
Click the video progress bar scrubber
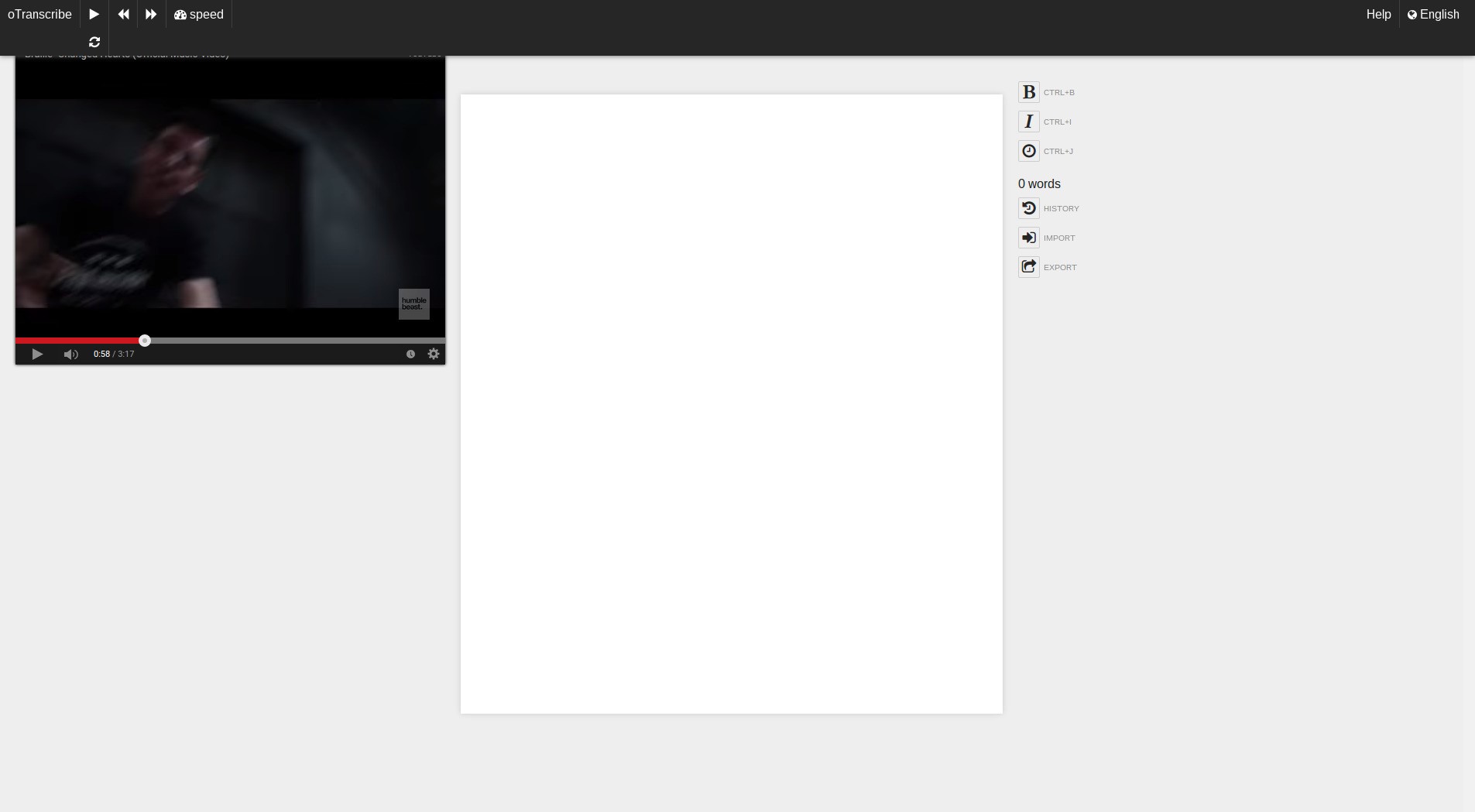coord(145,341)
